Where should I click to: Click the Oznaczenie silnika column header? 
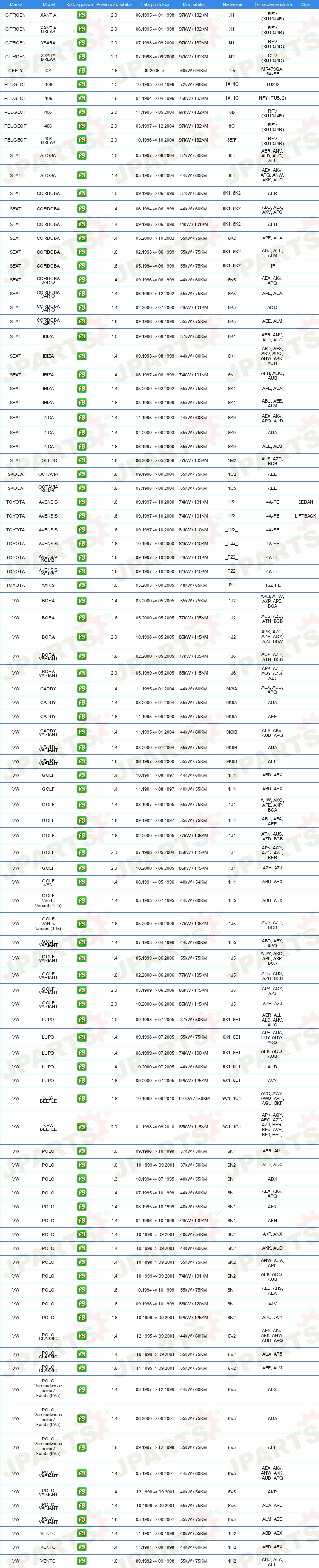[x=273, y=4]
